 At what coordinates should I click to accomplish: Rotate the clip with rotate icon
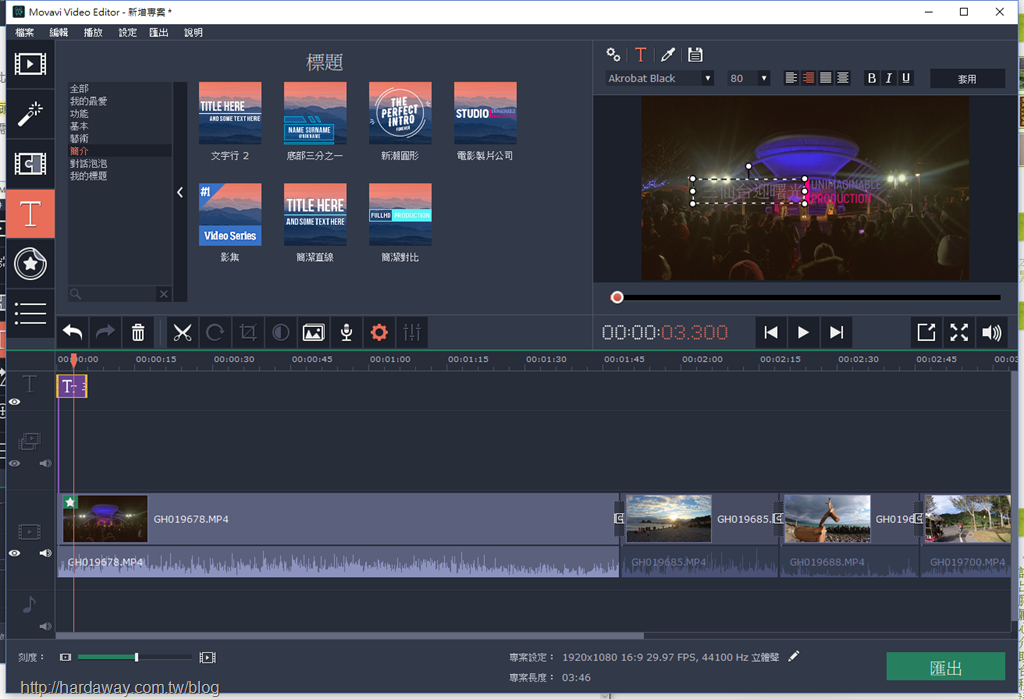pyautogui.click(x=215, y=333)
